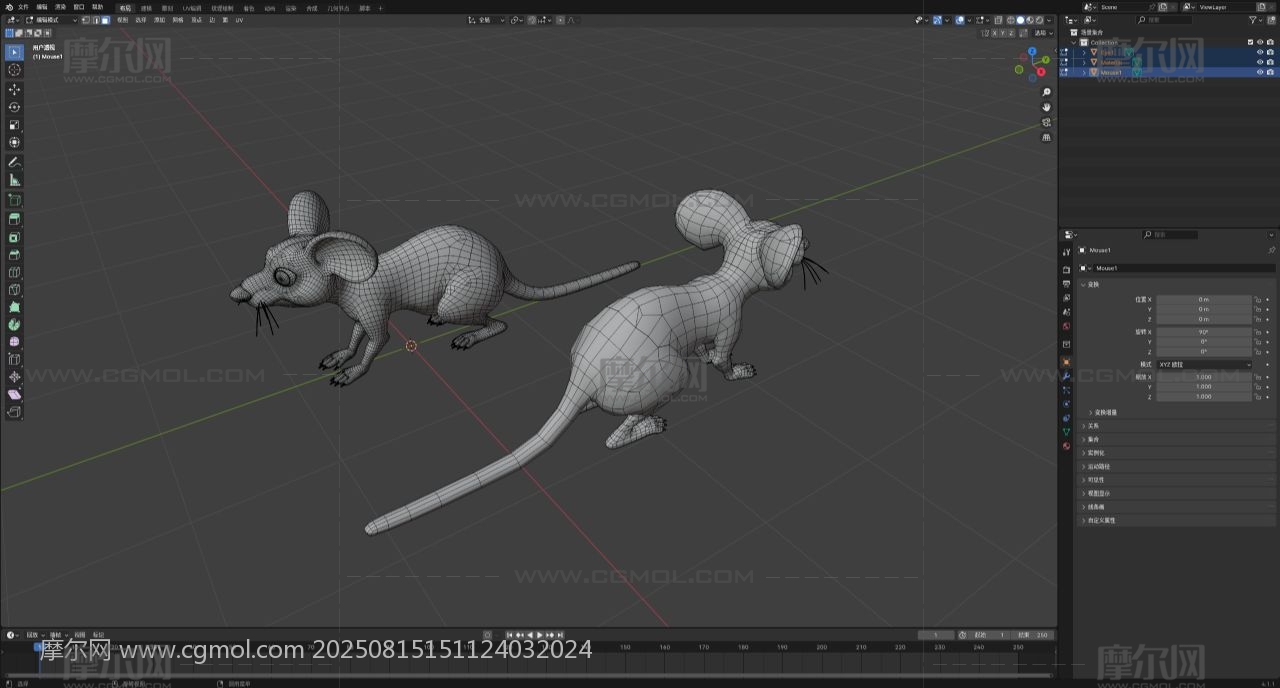This screenshot has width=1280, height=688.
Task: Click the Scene name field
Action: pos(1124,7)
